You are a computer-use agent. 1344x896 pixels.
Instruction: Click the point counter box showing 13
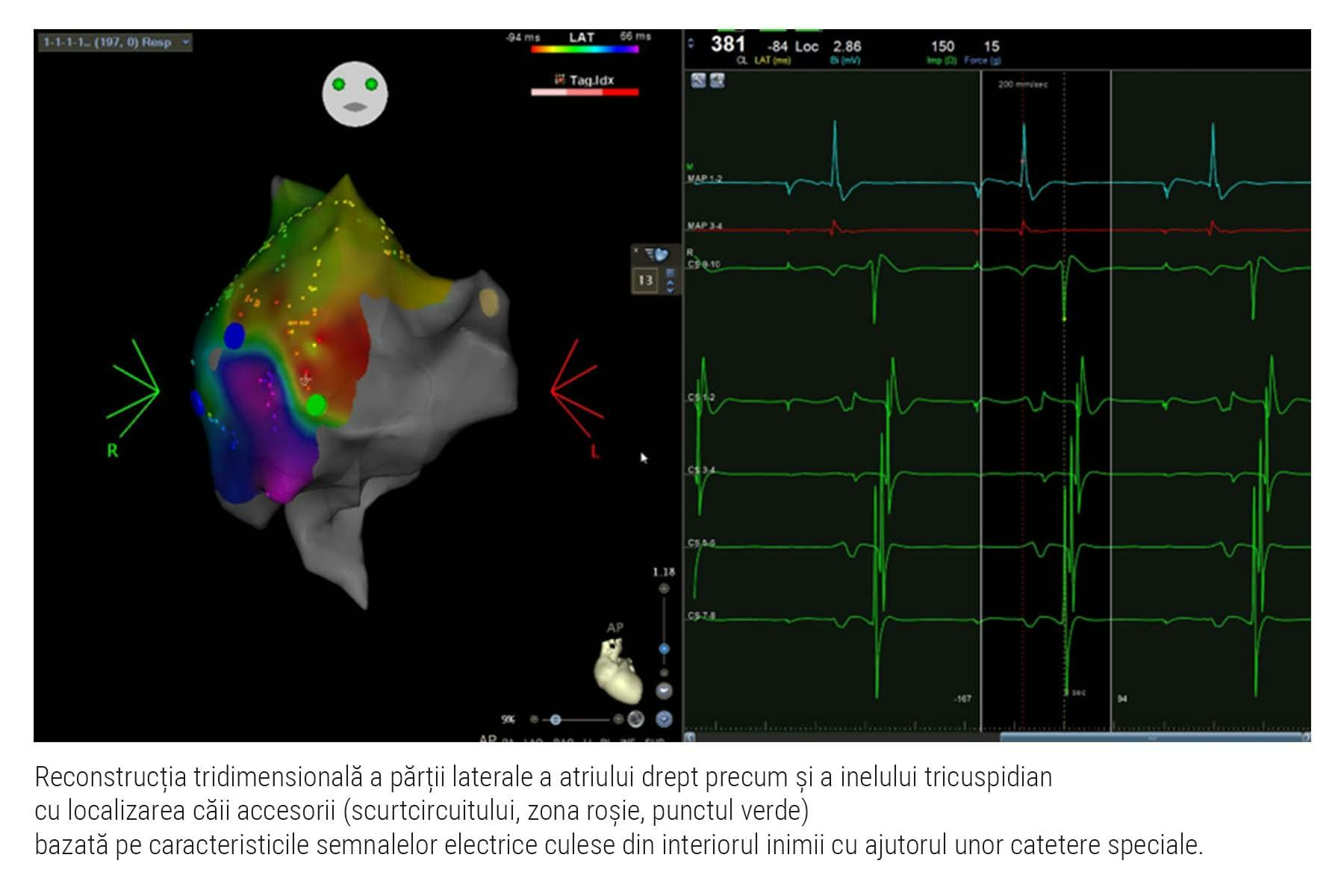coord(645,281)
